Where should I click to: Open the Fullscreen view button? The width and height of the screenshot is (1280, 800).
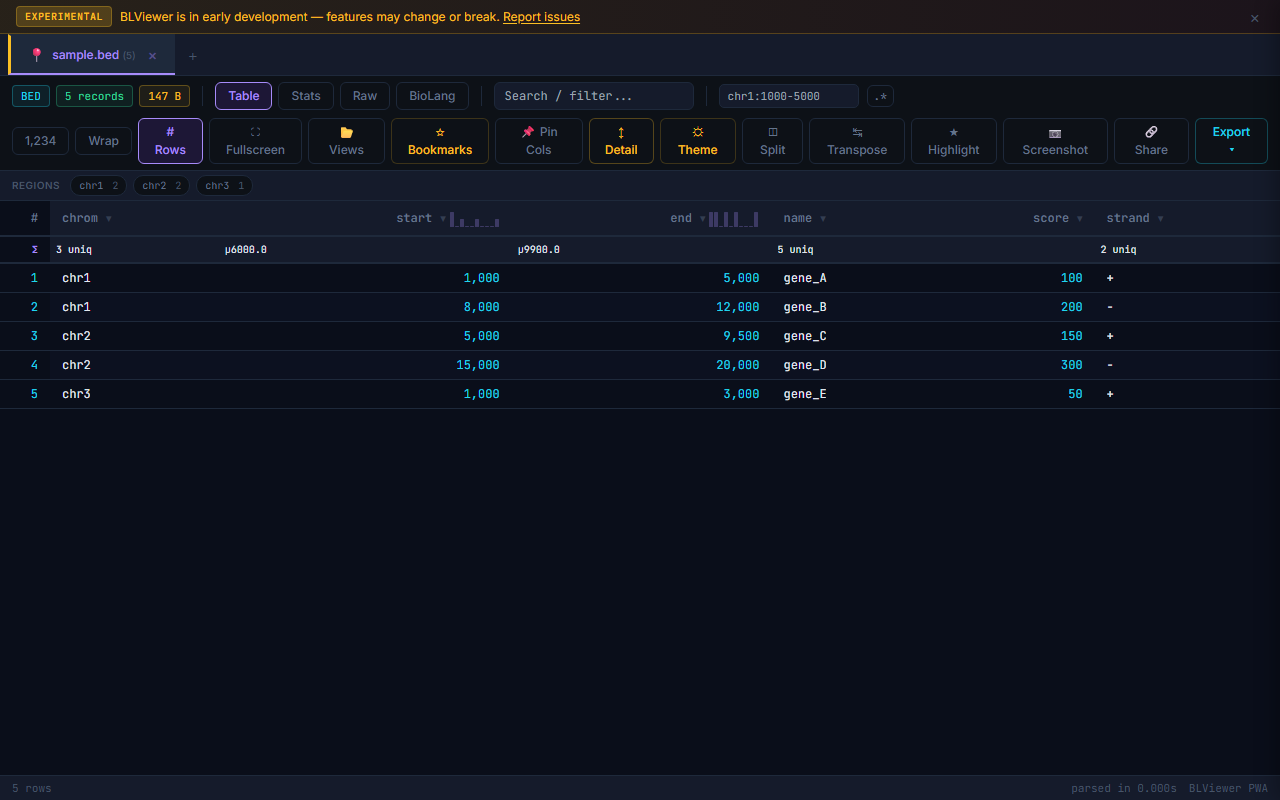(x=255, y=141)
